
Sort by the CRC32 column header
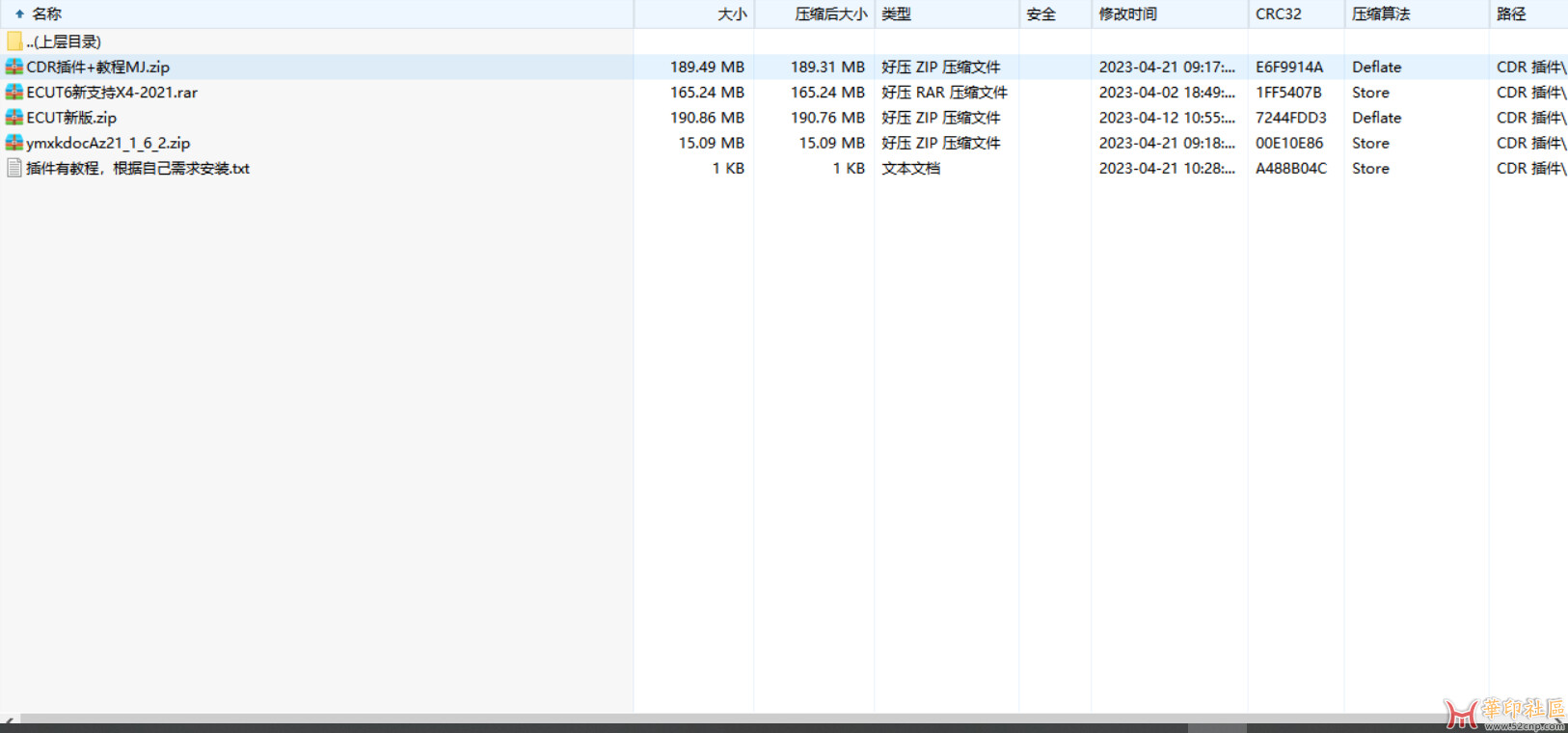click(1296, 14)
